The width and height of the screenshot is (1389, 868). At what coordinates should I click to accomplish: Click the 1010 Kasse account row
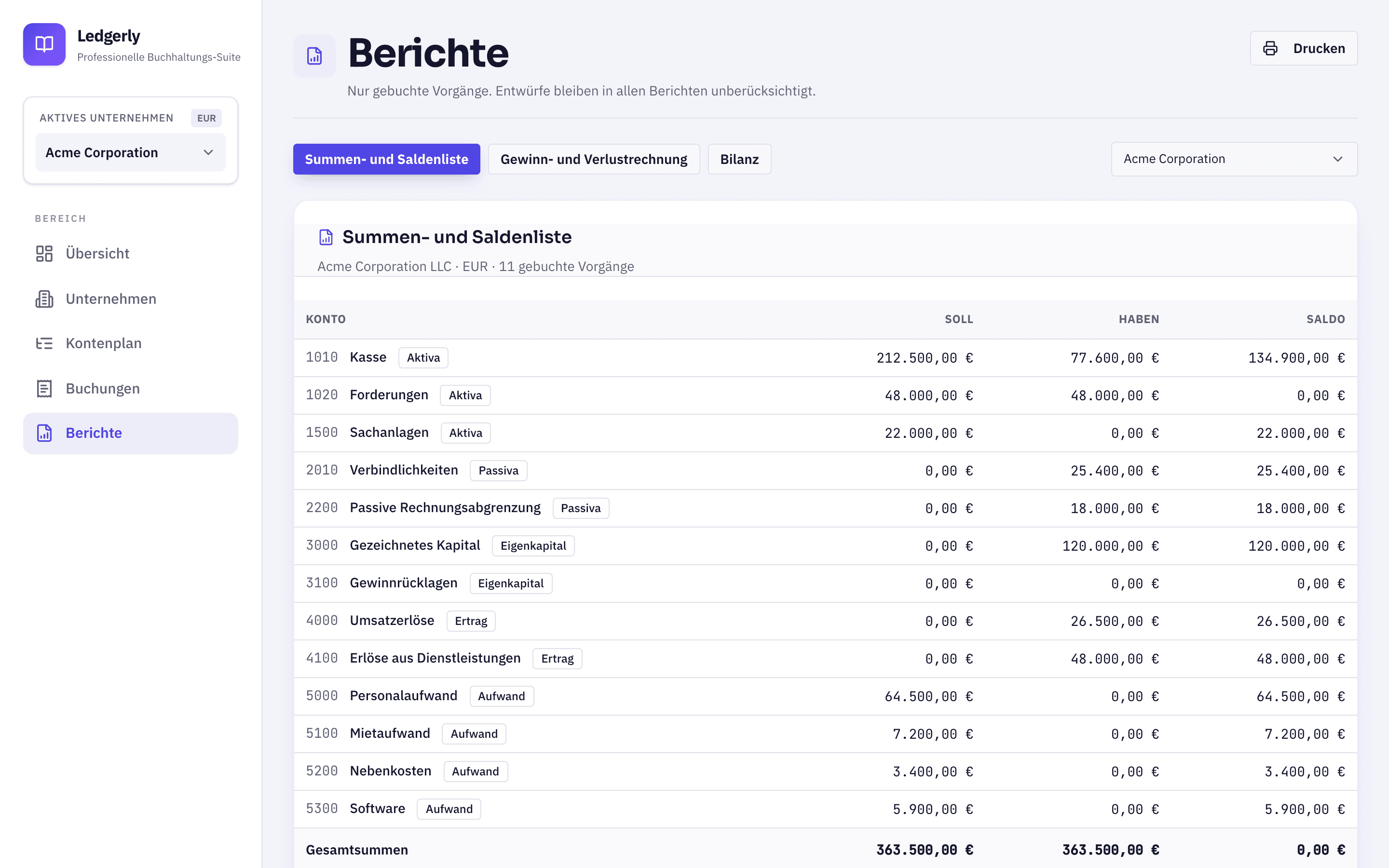pyautogui.click(x=825, y=358)
